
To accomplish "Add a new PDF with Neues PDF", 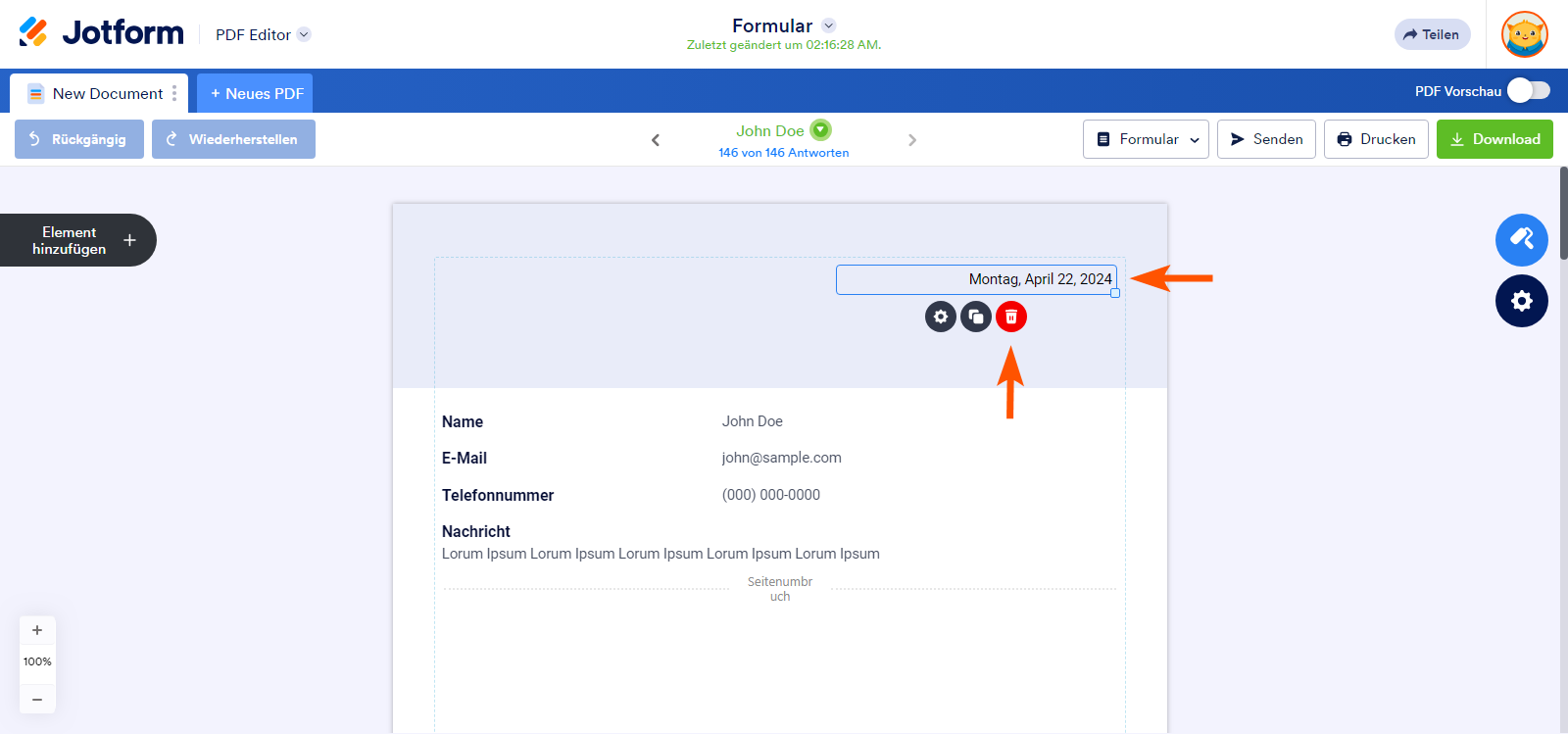I will tap(256, 93).
